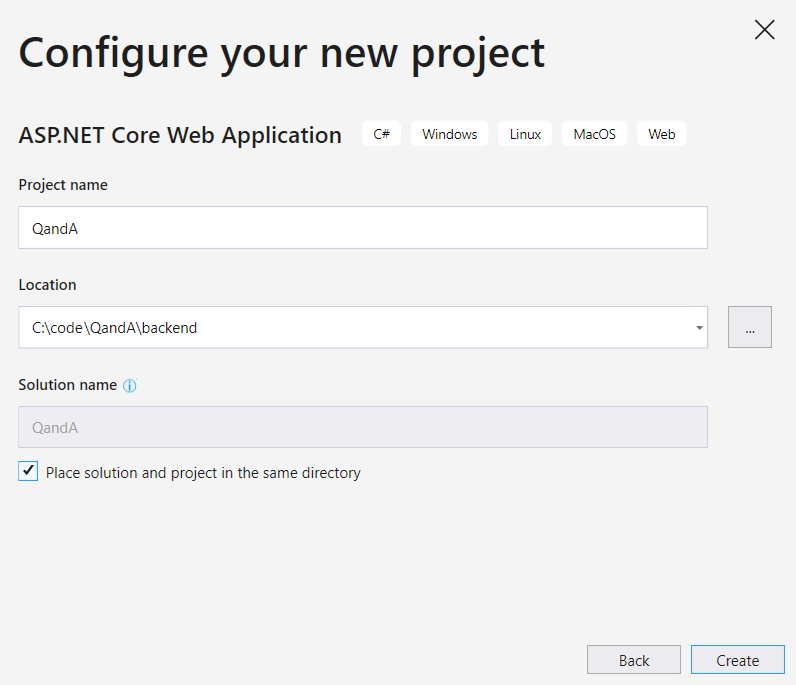
Task: Go Back to the previous step
Action: click(x=634, y=660)
